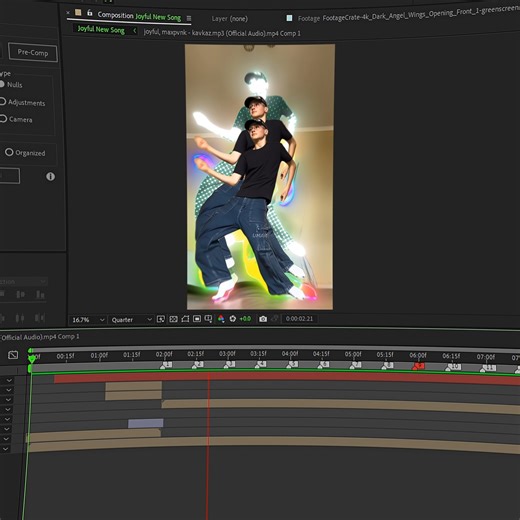Click the green current time indicator head
Viewport: 520px width, 520px height.
pos(32,359)
